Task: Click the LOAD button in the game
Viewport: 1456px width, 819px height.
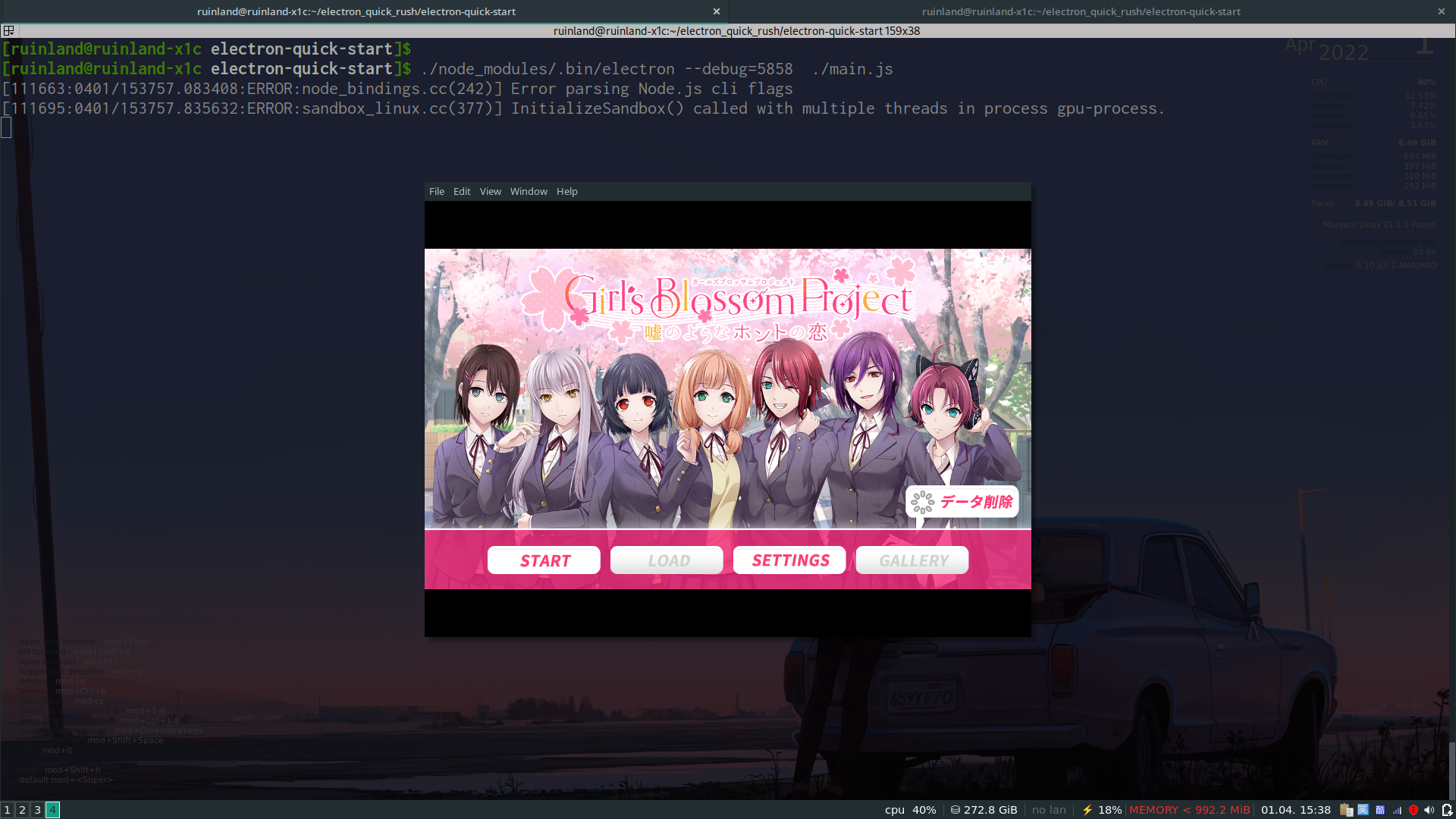Action: click(x=667, y=560)
